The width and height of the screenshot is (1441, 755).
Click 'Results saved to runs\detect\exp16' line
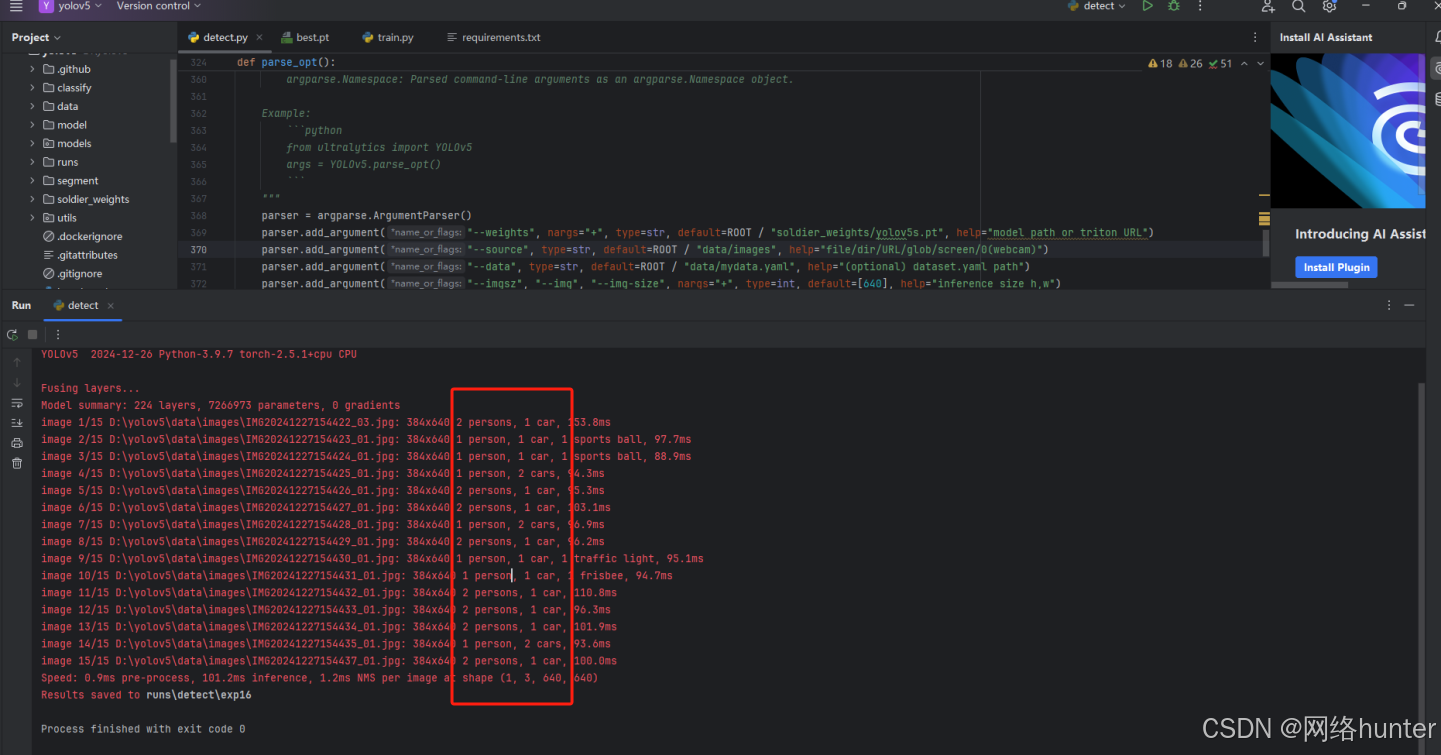[146, 695]
